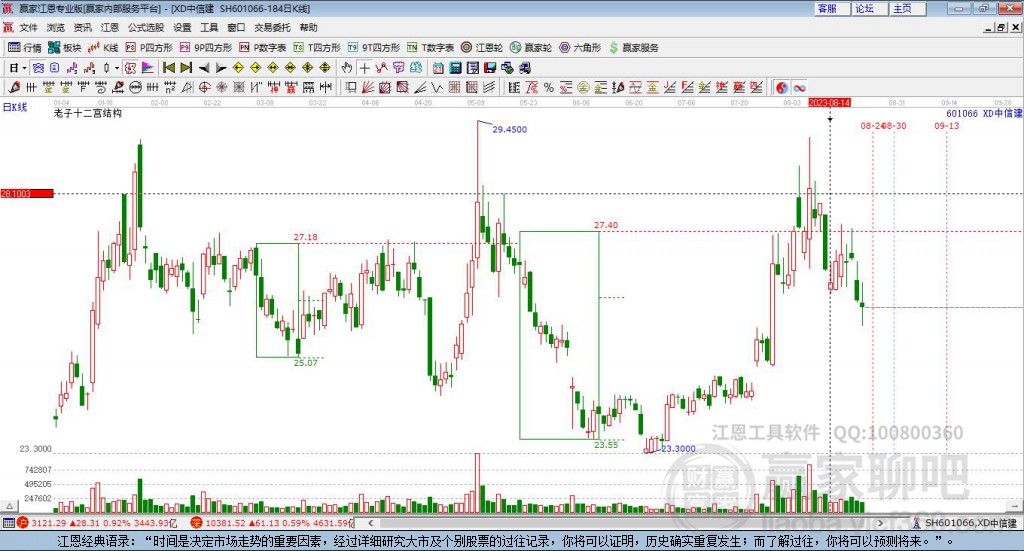1024x551 pixels.
Task: Click the 29.4500 high price label
Action: (x=509, y=129)
